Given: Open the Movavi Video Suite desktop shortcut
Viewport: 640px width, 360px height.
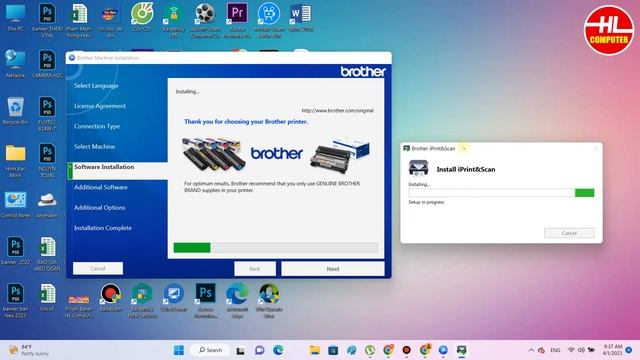Looking at the screenshot, I should [x=269, y=20].
